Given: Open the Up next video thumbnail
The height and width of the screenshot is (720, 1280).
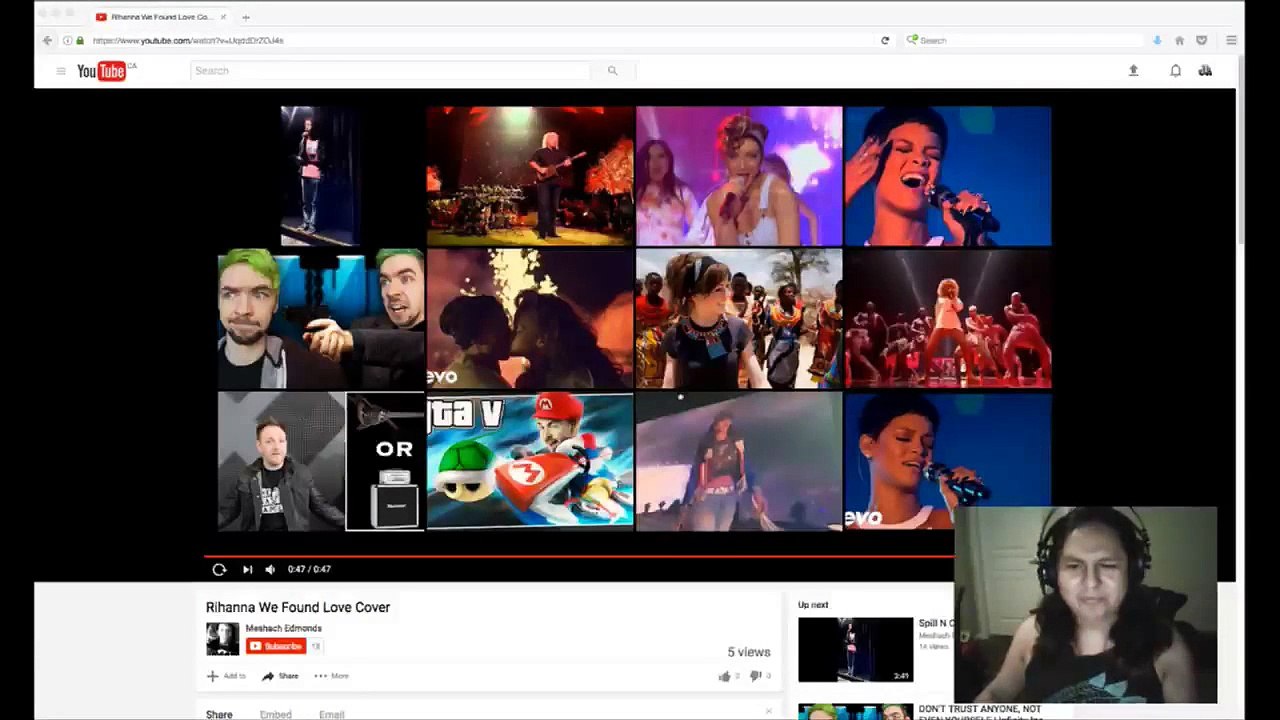Looking at the screenshot, I should [x=855, y=650].
